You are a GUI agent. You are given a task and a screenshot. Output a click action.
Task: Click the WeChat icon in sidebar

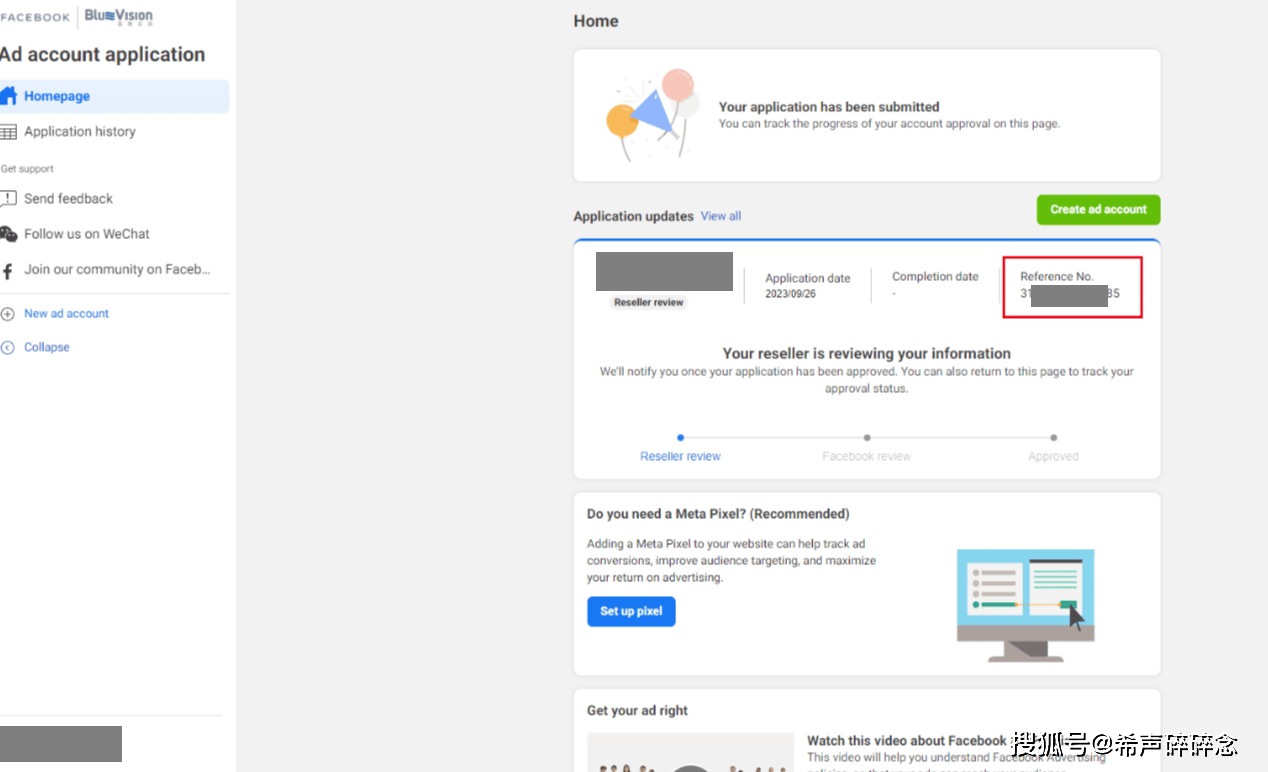pyautogui.click(x=8, y=234)
